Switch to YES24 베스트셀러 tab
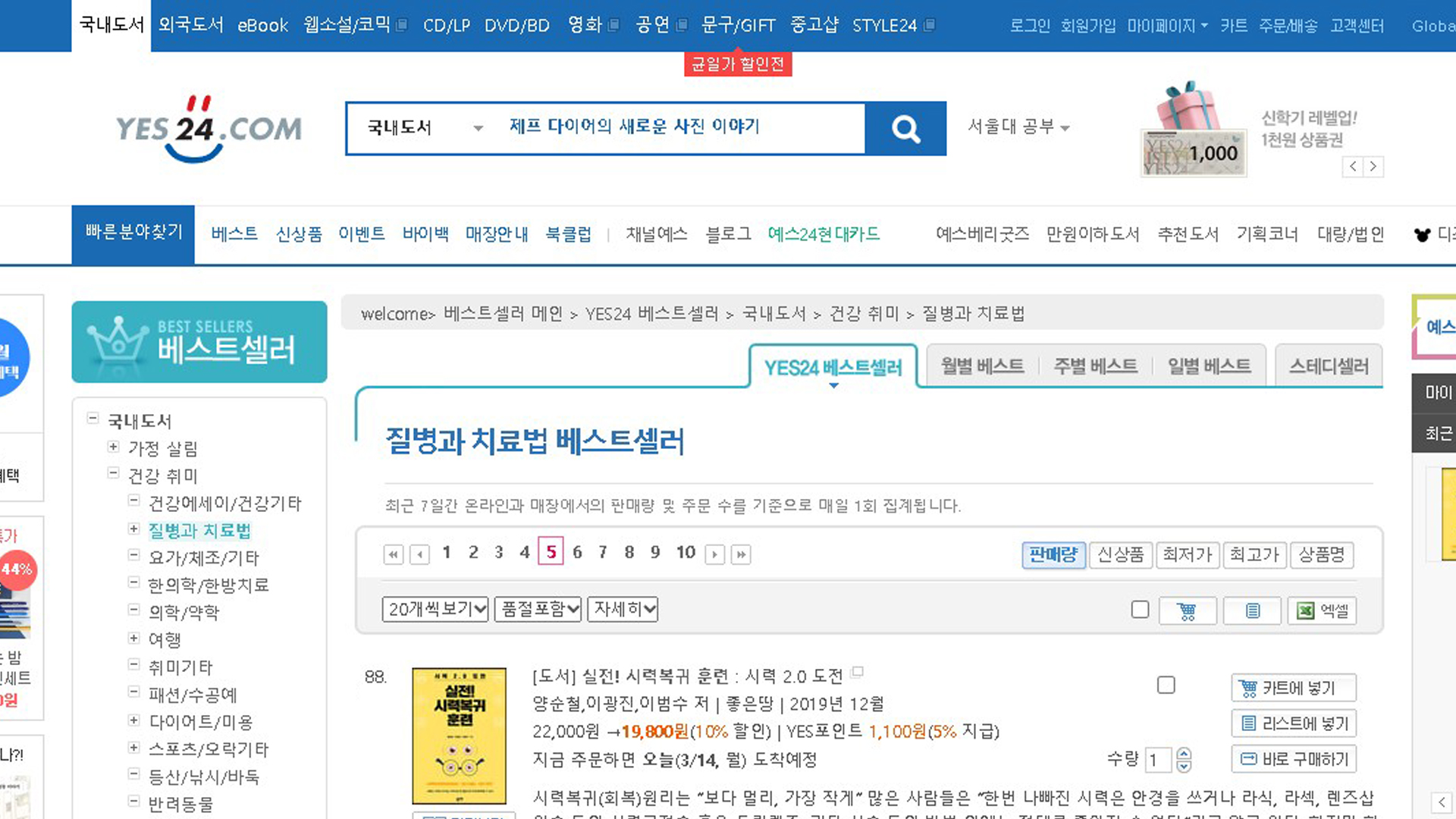 click(833, 368)
